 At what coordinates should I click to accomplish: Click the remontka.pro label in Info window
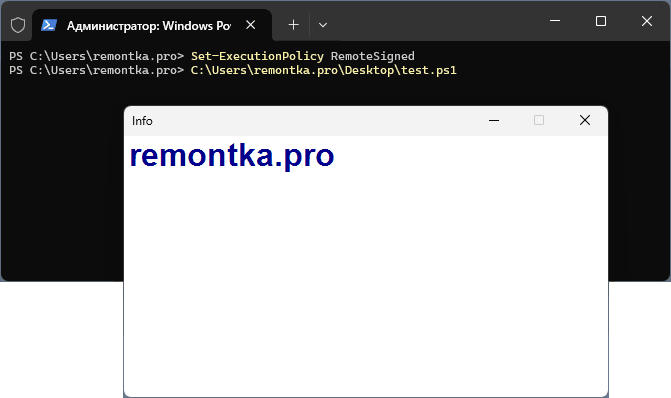(x=232, y=156)
